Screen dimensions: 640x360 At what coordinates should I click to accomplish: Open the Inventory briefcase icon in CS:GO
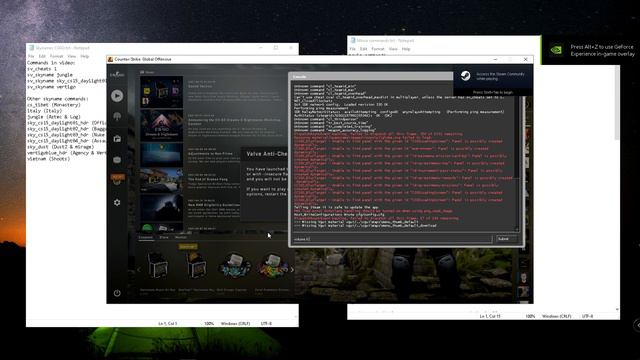(117, 139)
